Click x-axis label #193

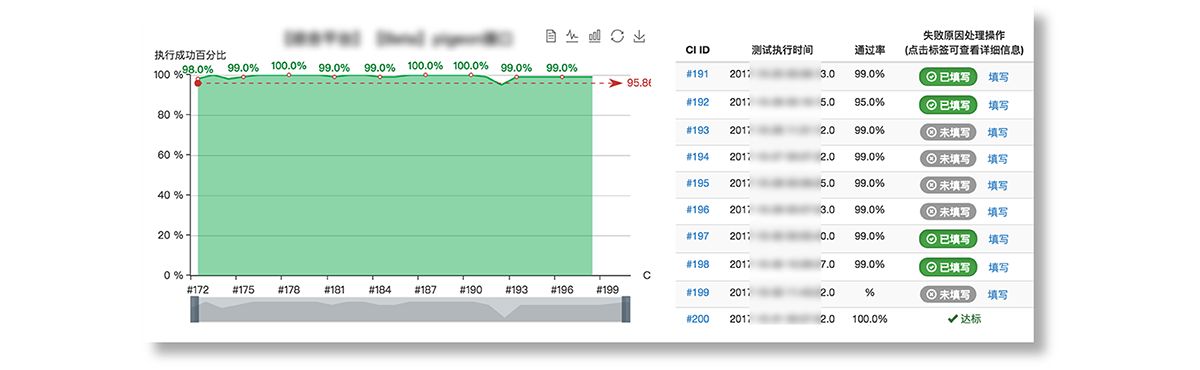516,290
